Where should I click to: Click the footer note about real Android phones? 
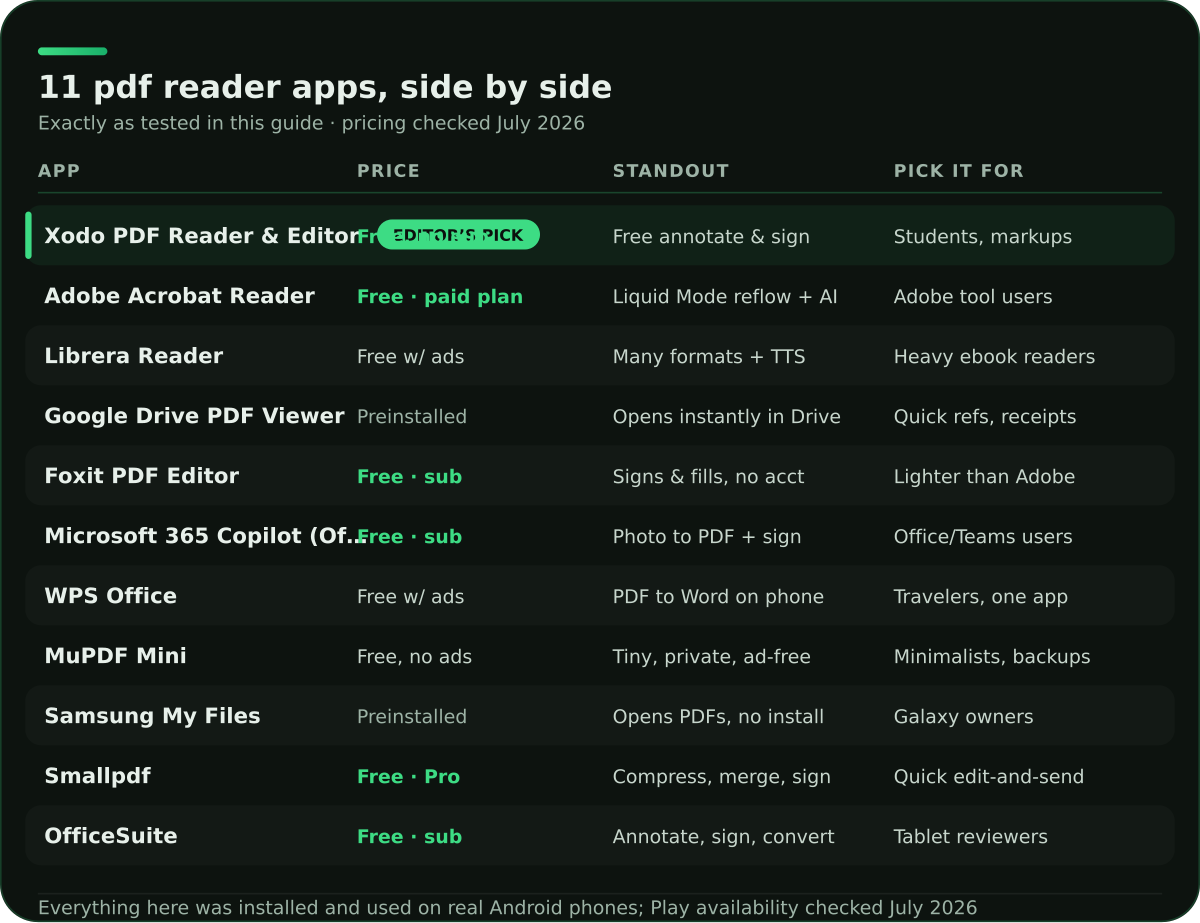(x=508, y=908)
